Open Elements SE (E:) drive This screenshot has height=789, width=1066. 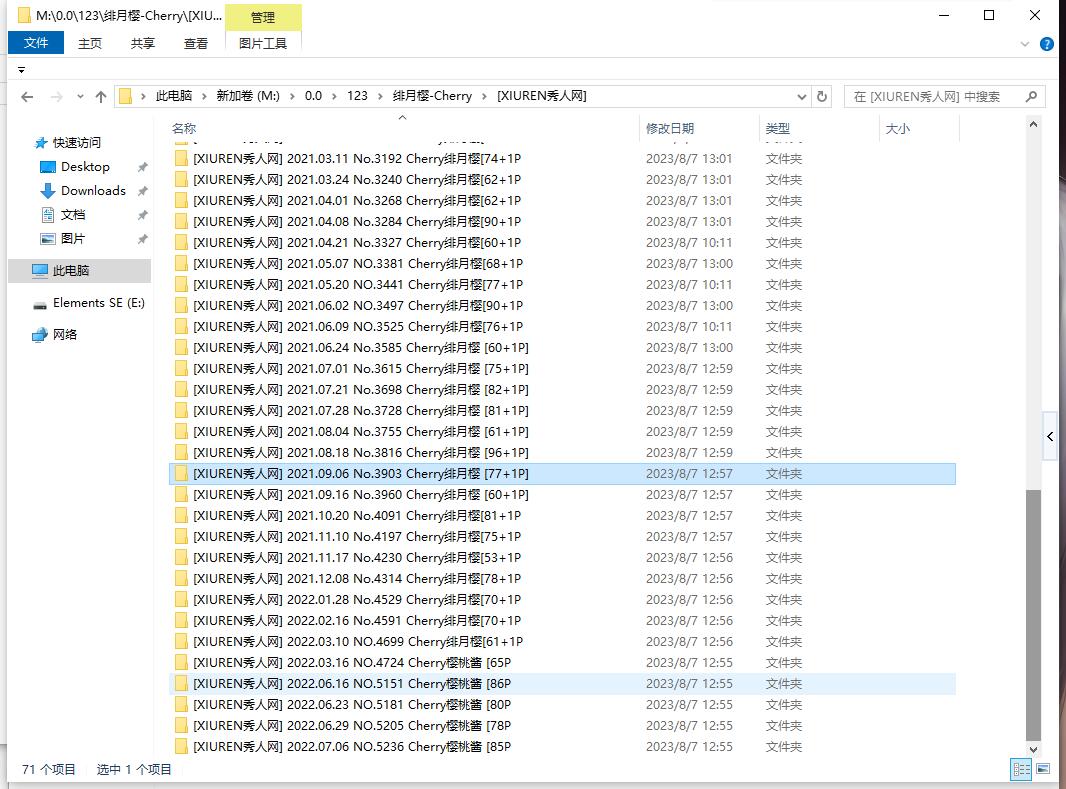pyautogui.click(x=99, y=302)
